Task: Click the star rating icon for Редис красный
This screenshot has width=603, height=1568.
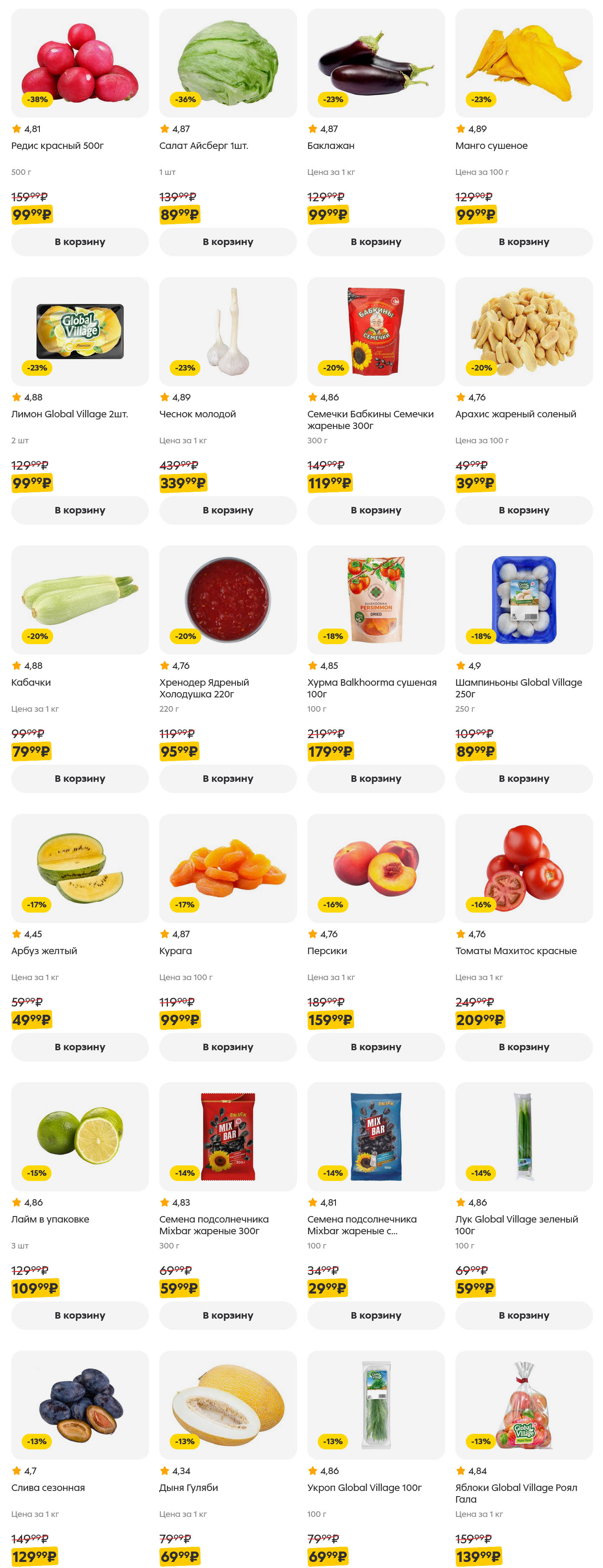Action: click(x=16, y=129)
